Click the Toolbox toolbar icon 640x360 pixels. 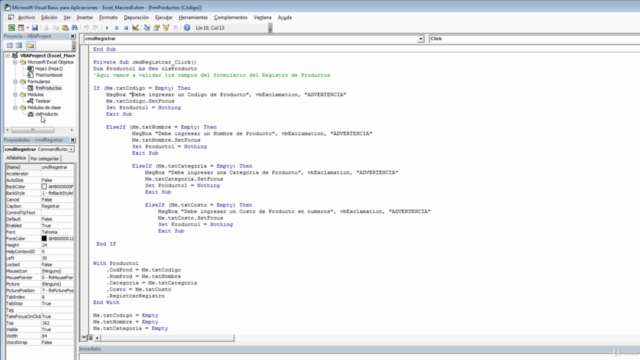point(176,28)
